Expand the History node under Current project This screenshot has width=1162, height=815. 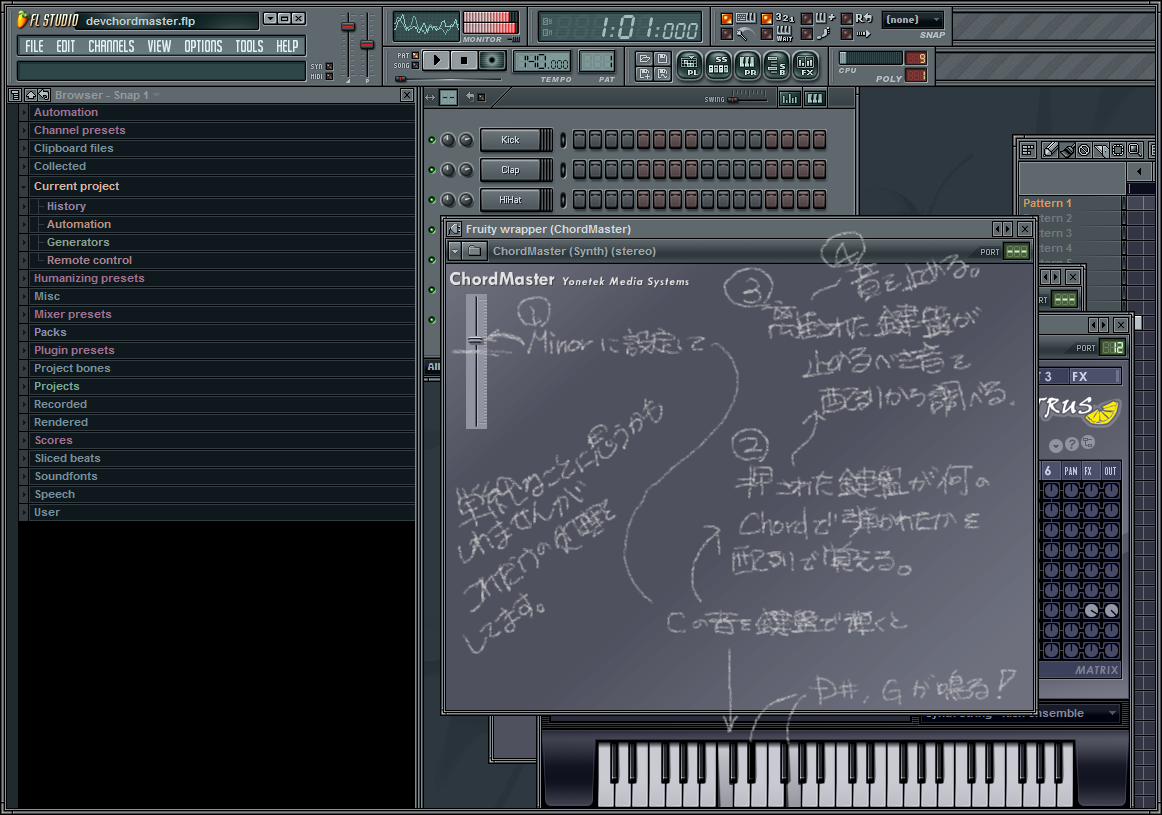tap(24, 206)
